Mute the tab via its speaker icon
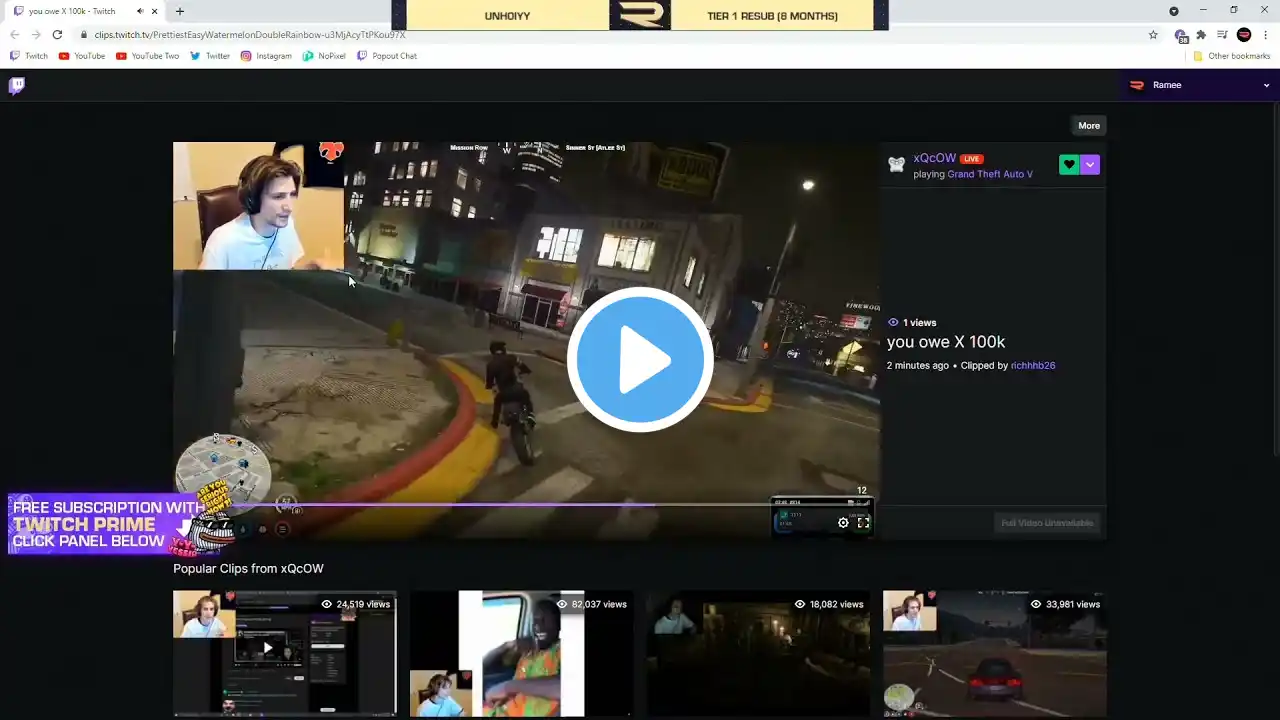 (x=139, y=11)
